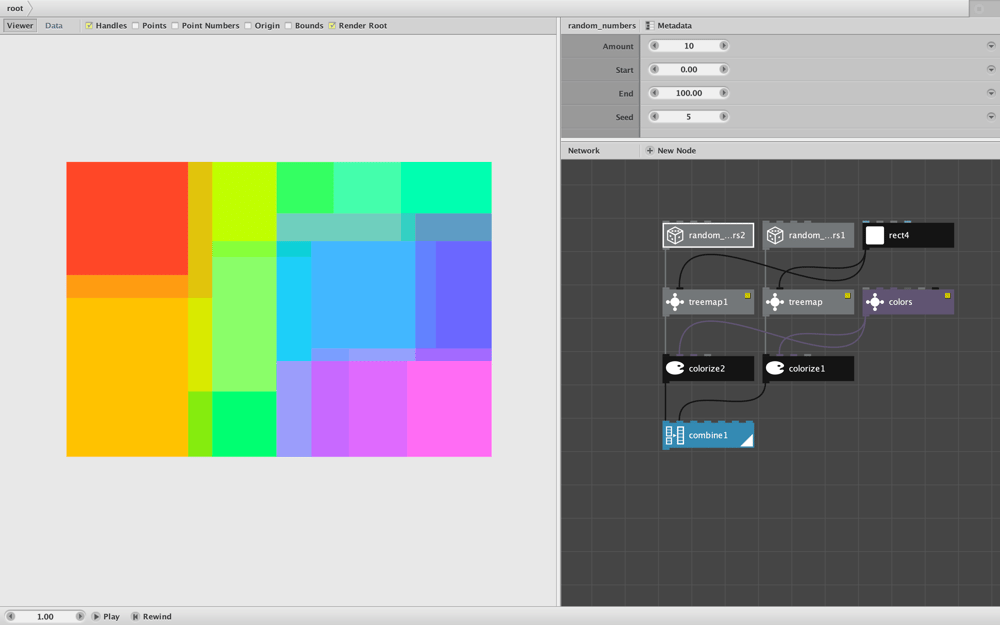Click the frame field showing 1.00

tap(45, 616)
